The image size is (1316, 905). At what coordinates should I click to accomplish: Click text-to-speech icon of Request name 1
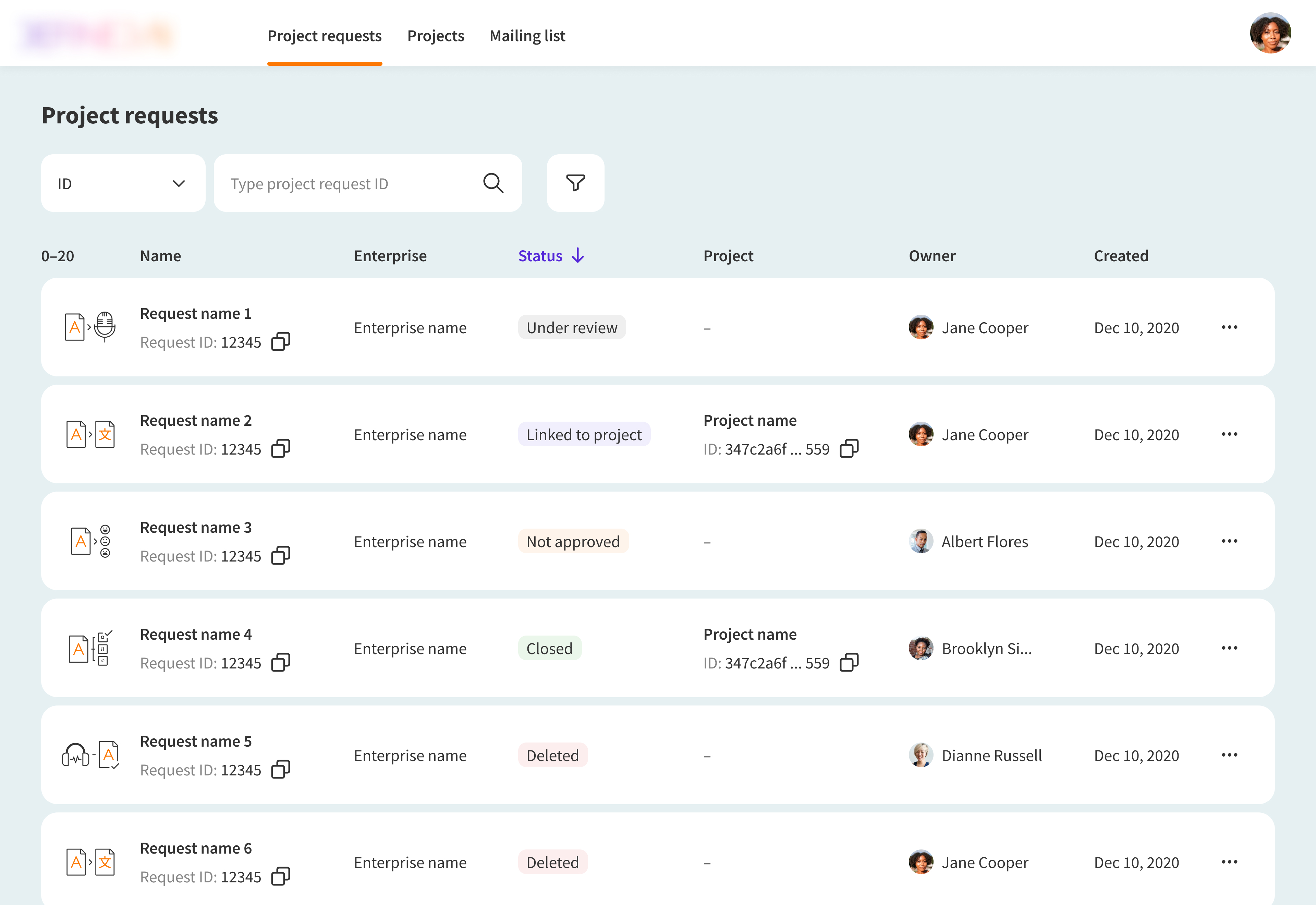90,327
